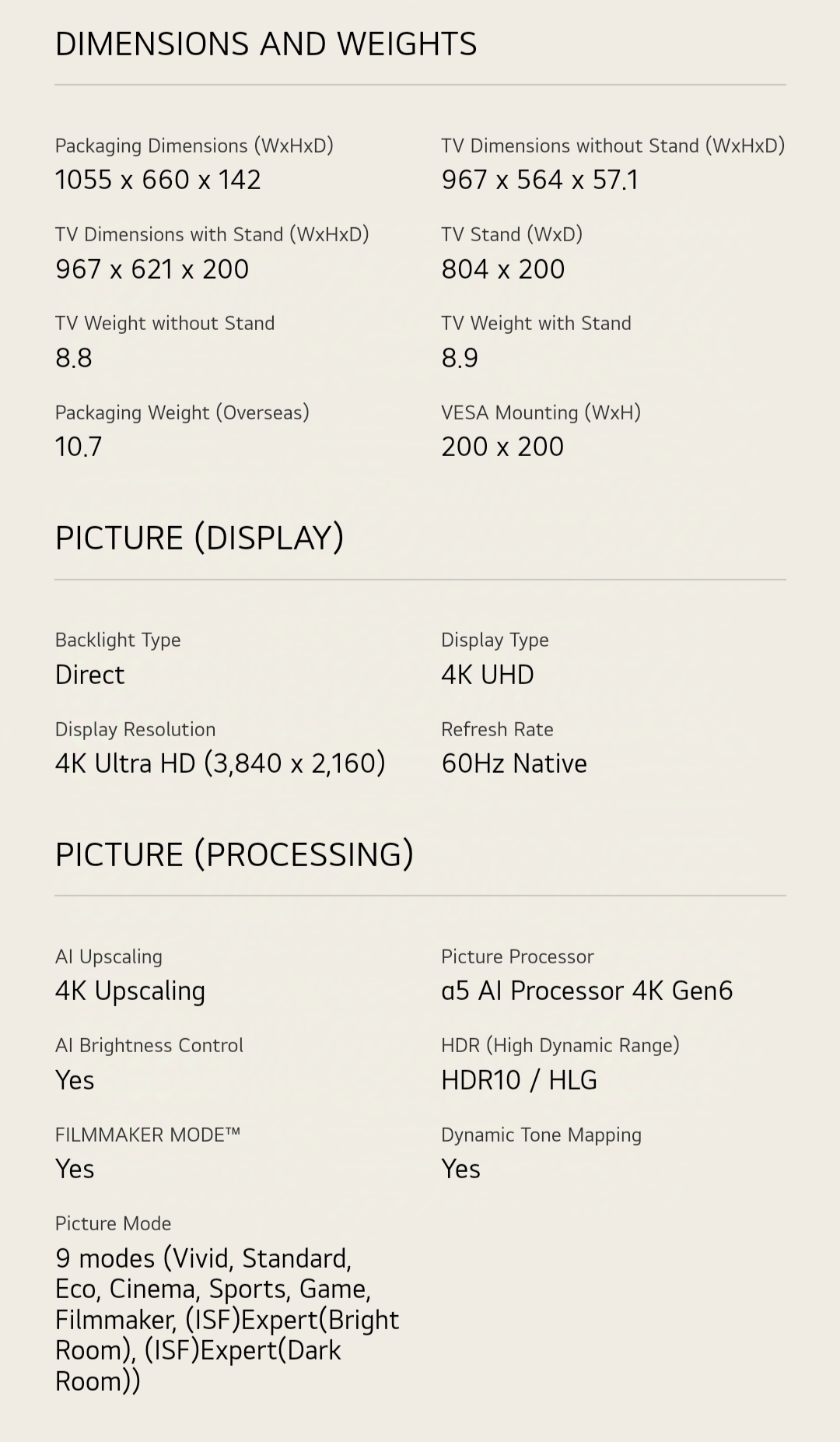Click the Refresh Rate value 60Hz Native
This screenshot has height=1442, width=840.
[514, 763]
